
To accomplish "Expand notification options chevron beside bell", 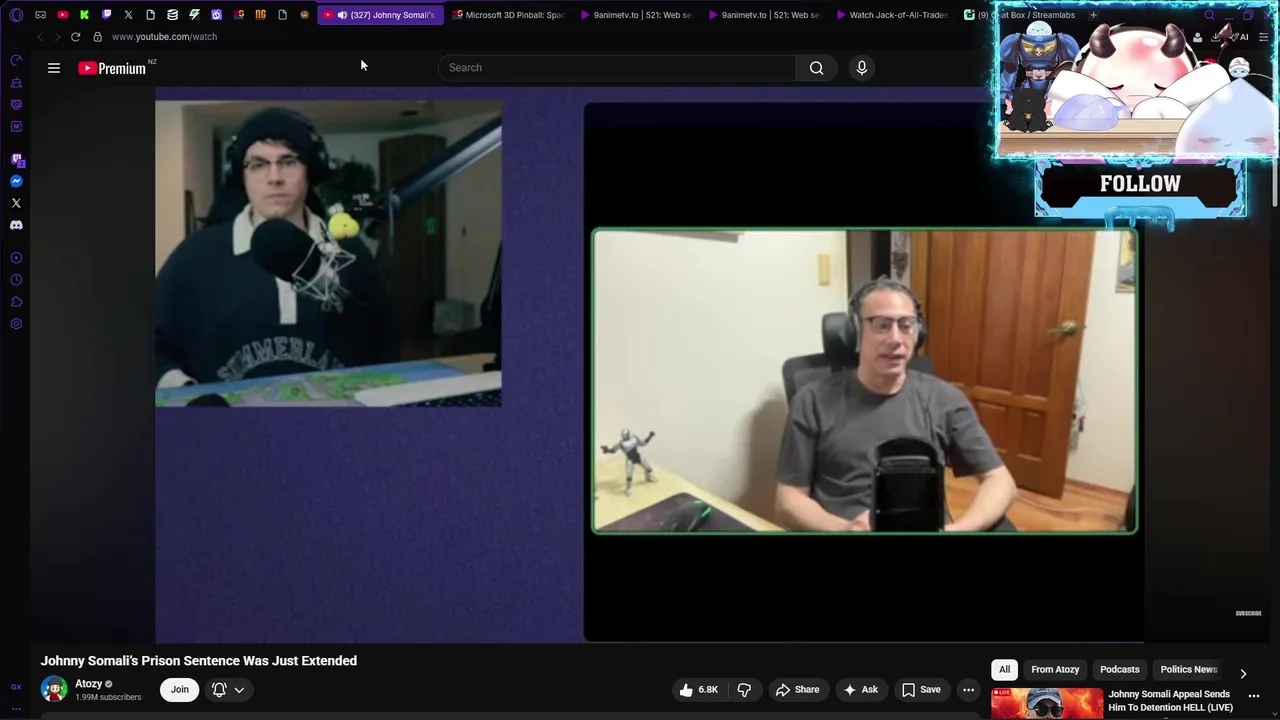I will pos(239,689).
